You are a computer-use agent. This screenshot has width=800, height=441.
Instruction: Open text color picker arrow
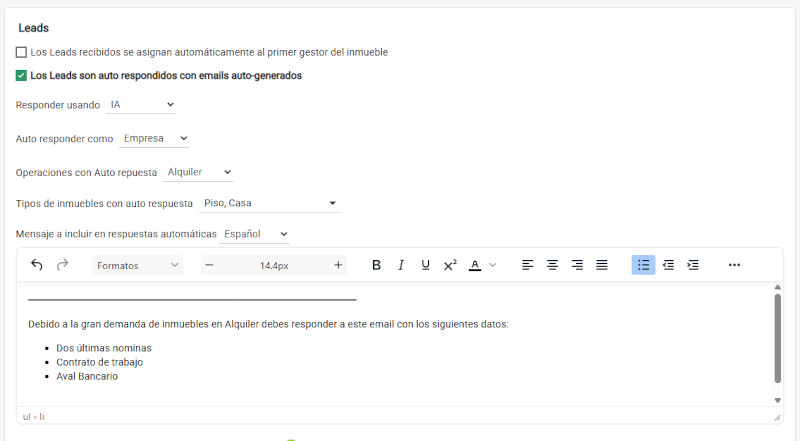pos(493,265)
